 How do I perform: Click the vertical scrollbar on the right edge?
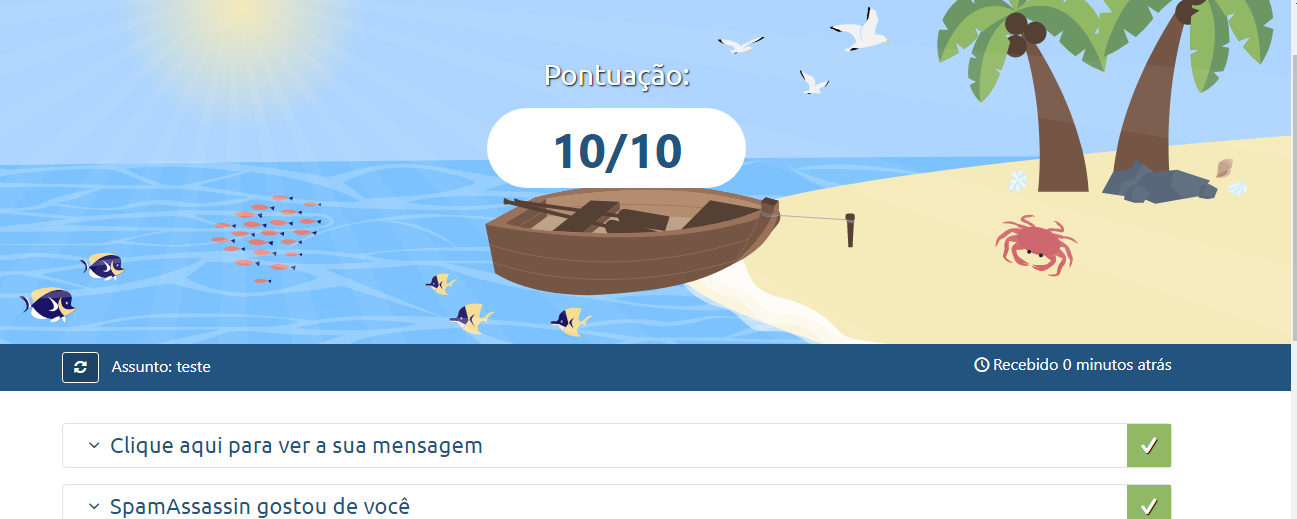point(1292,259)
